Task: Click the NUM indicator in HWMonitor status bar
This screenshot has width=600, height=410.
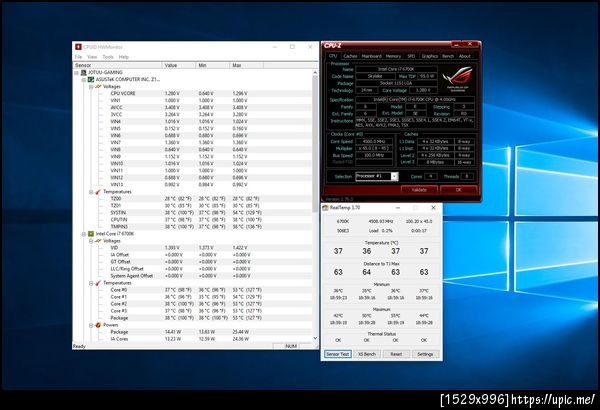Action: pos(291,346)
